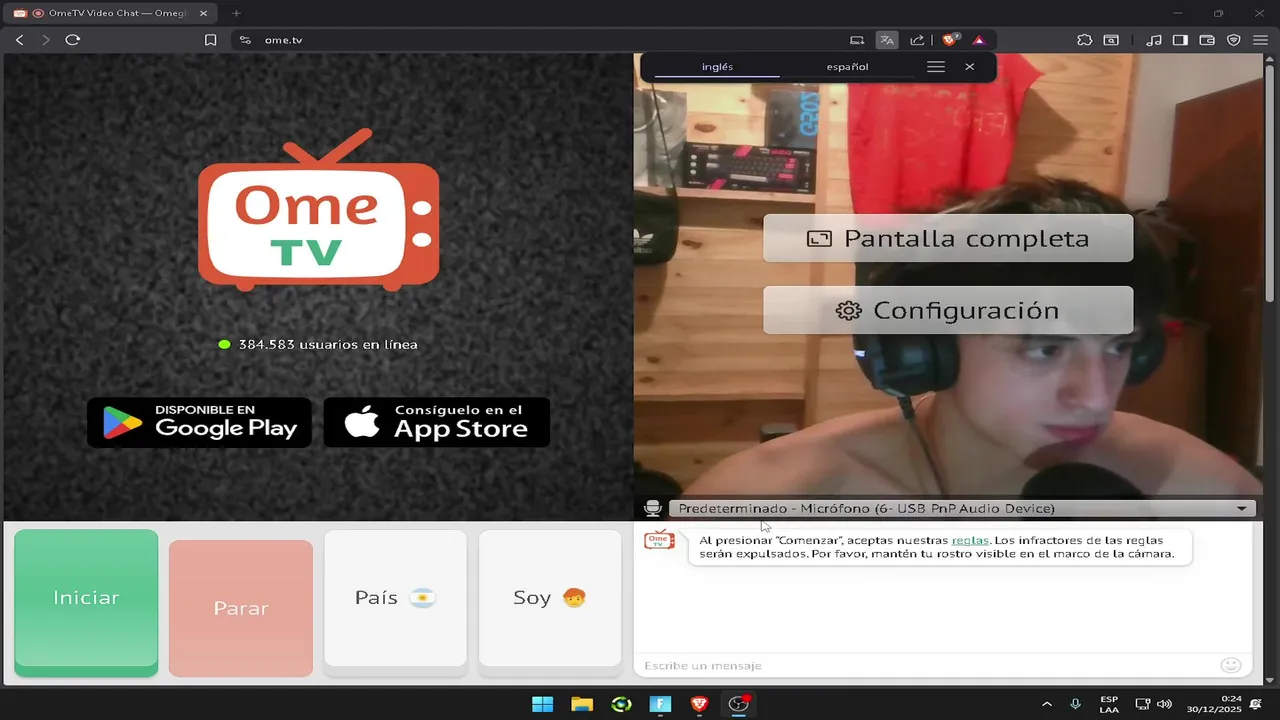
Task: Open the Brave playlist music note icon
Action: pos(1154,40)
